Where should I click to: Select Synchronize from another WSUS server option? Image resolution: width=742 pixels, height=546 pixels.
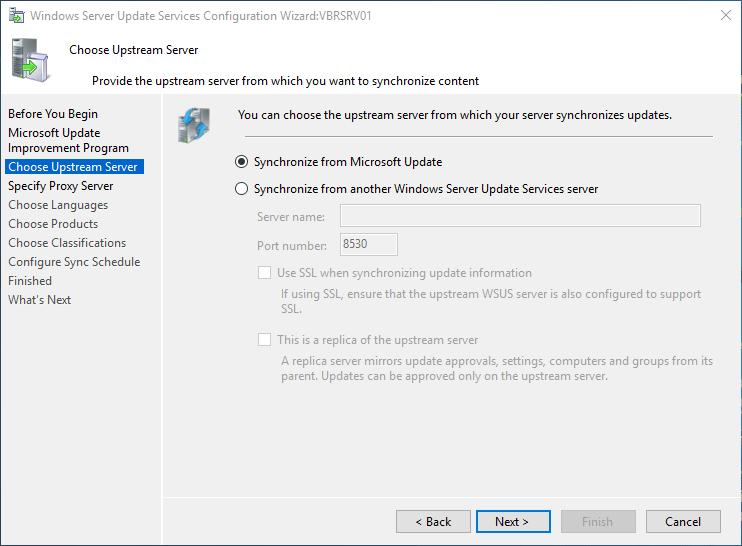(x=241, y=189)
